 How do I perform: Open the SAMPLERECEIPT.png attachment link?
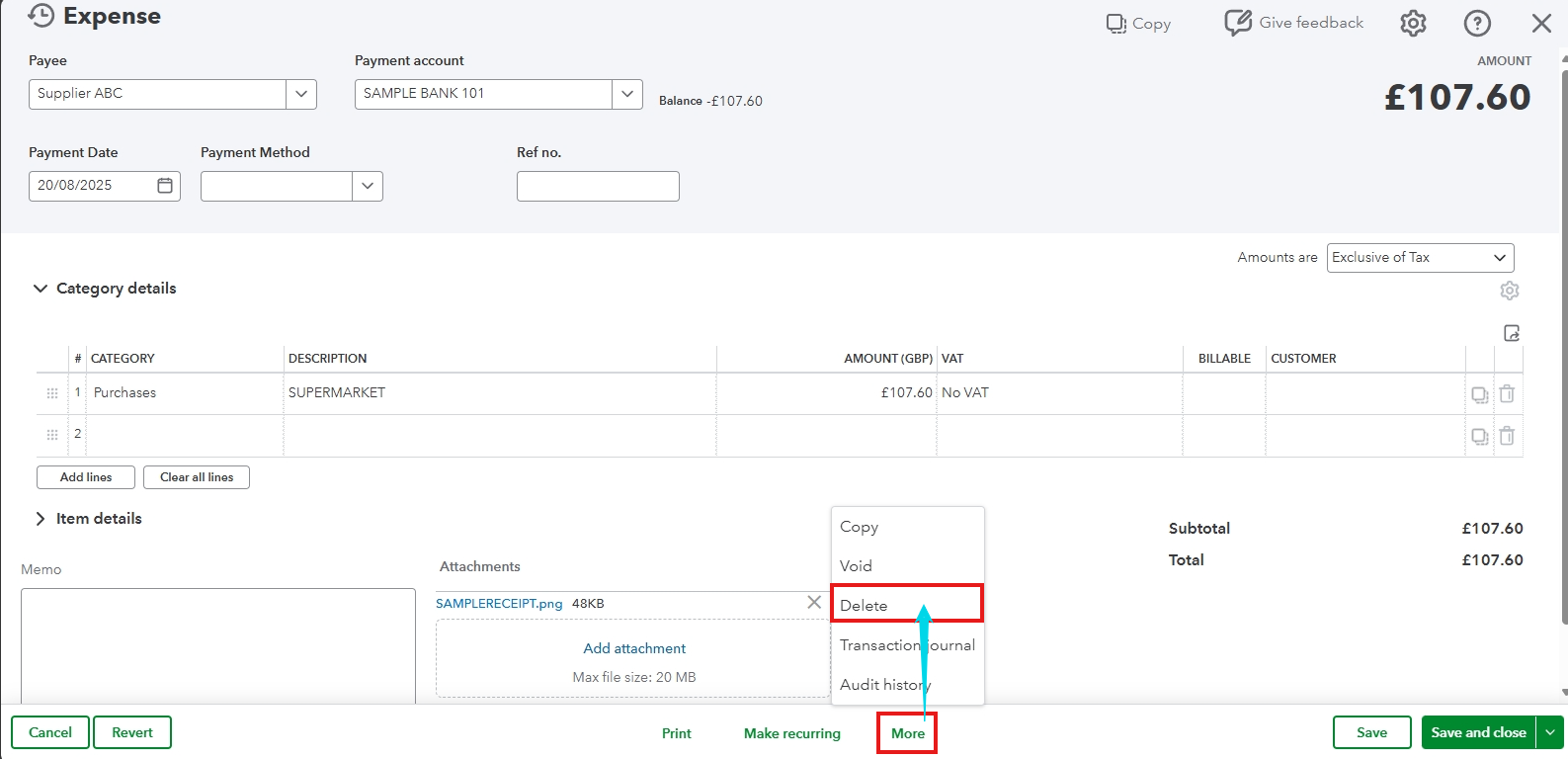point(499,604)
